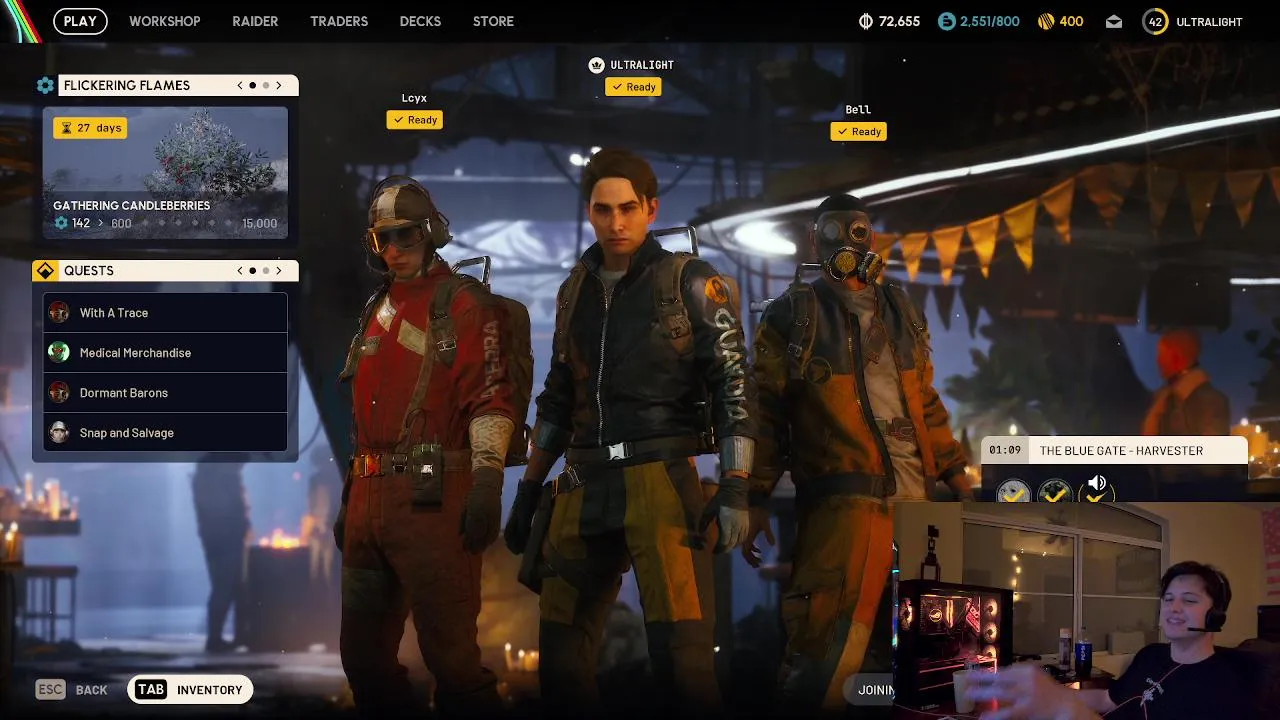
Task: Go to previous Quests page arrow
Action: [x=240, y=270]
